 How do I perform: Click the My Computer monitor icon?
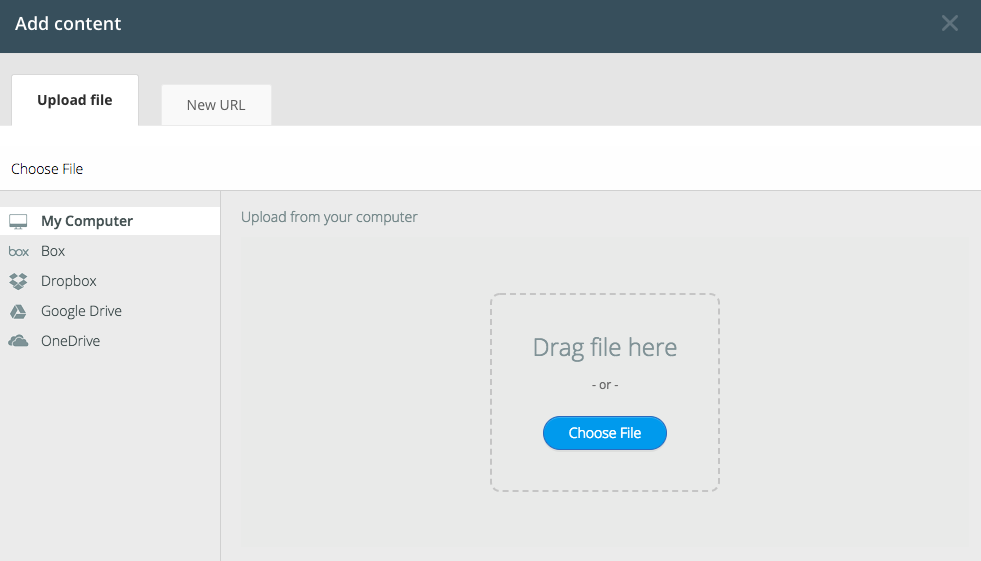(18, 221)
